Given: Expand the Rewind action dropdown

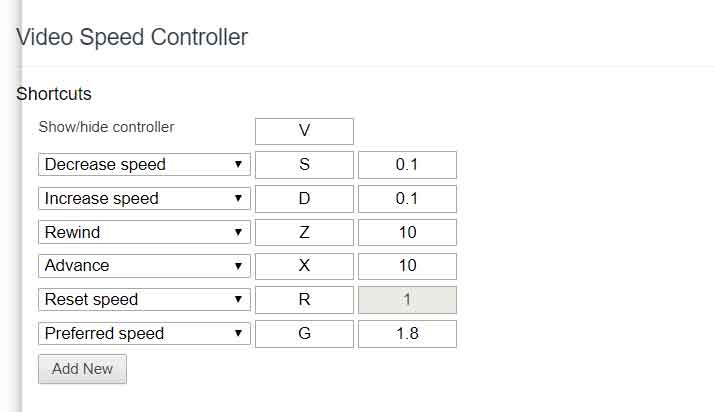Looking at the screenshot, I should pos(144,233).
